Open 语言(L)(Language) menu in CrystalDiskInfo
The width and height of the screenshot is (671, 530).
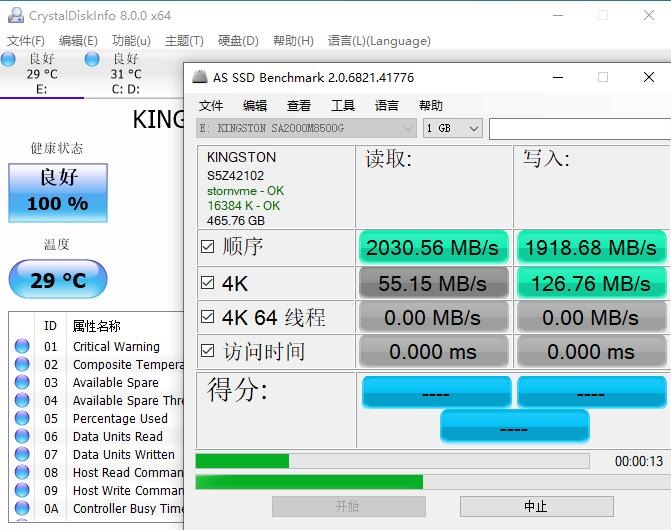(x=379, y=41)
